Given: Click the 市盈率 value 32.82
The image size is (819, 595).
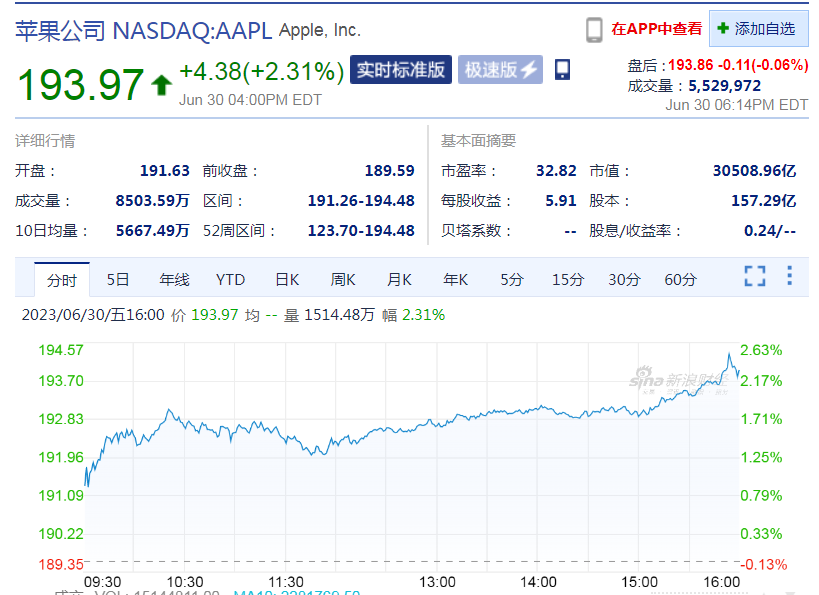Looking at the screenshot, I should [556, 171].
